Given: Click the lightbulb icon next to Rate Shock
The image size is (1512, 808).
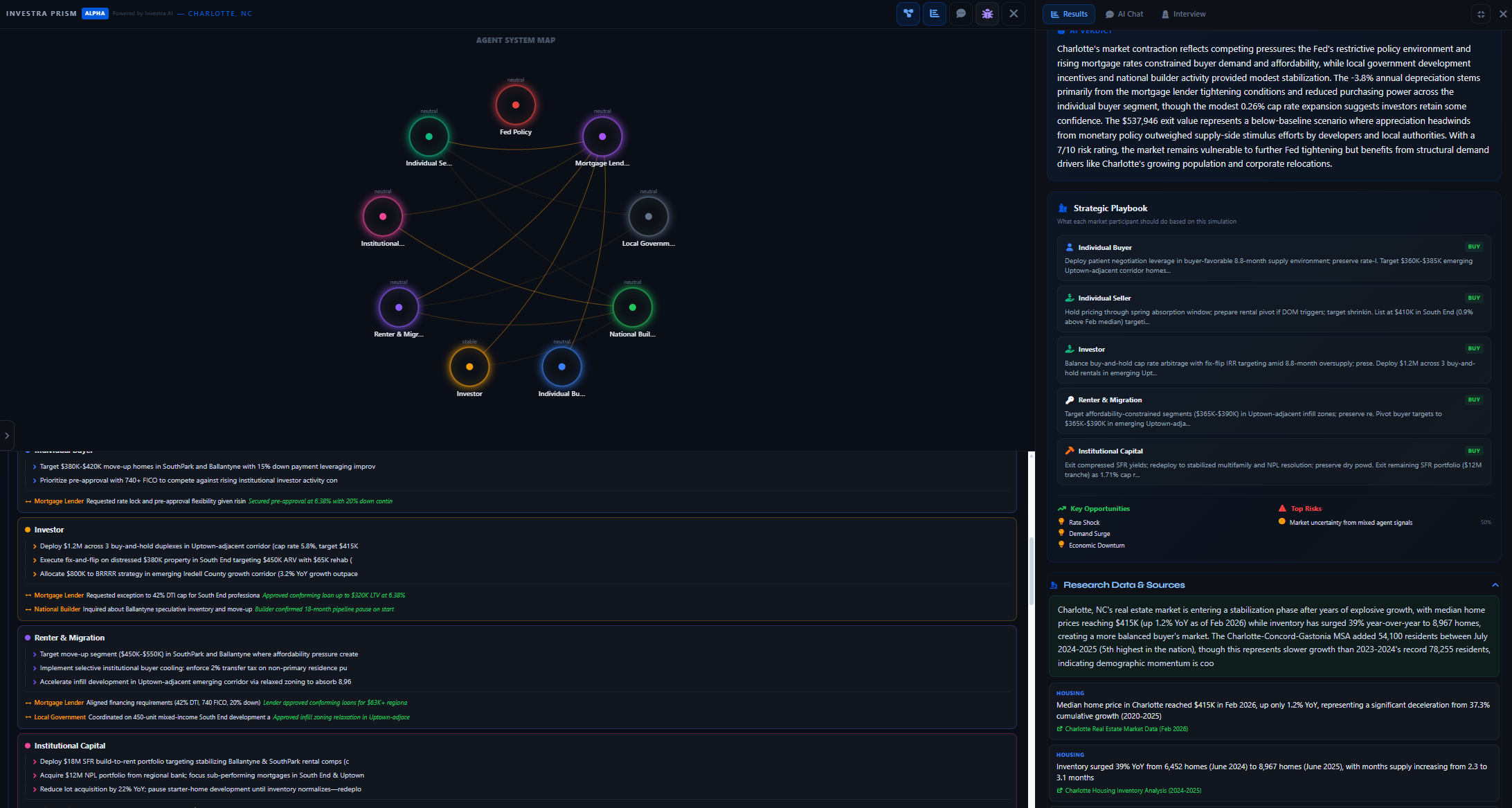Looking at the screenshot, I should pos(1061,521).
